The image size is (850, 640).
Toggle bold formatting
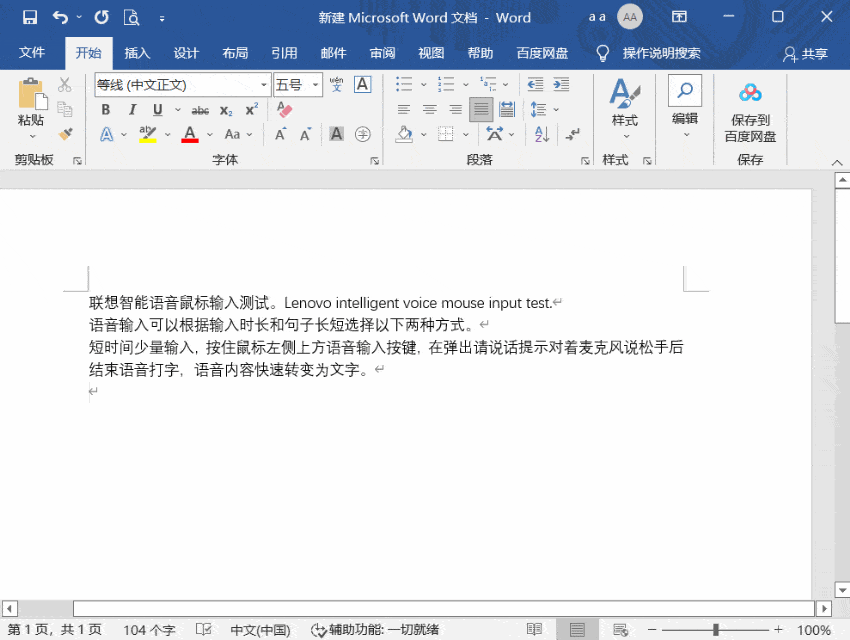coord(106,108)
